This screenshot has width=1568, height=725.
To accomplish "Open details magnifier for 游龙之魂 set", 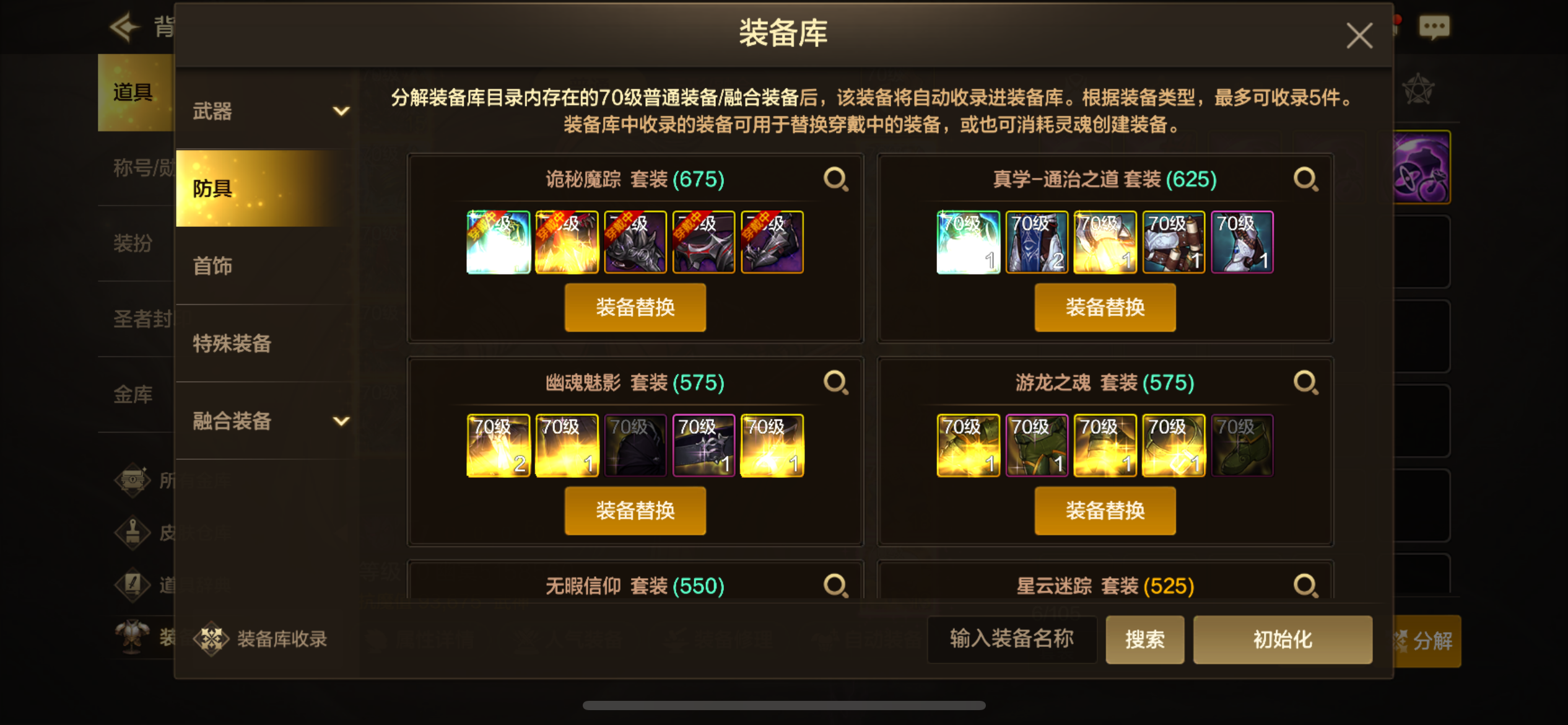I will click(1306, 383).
